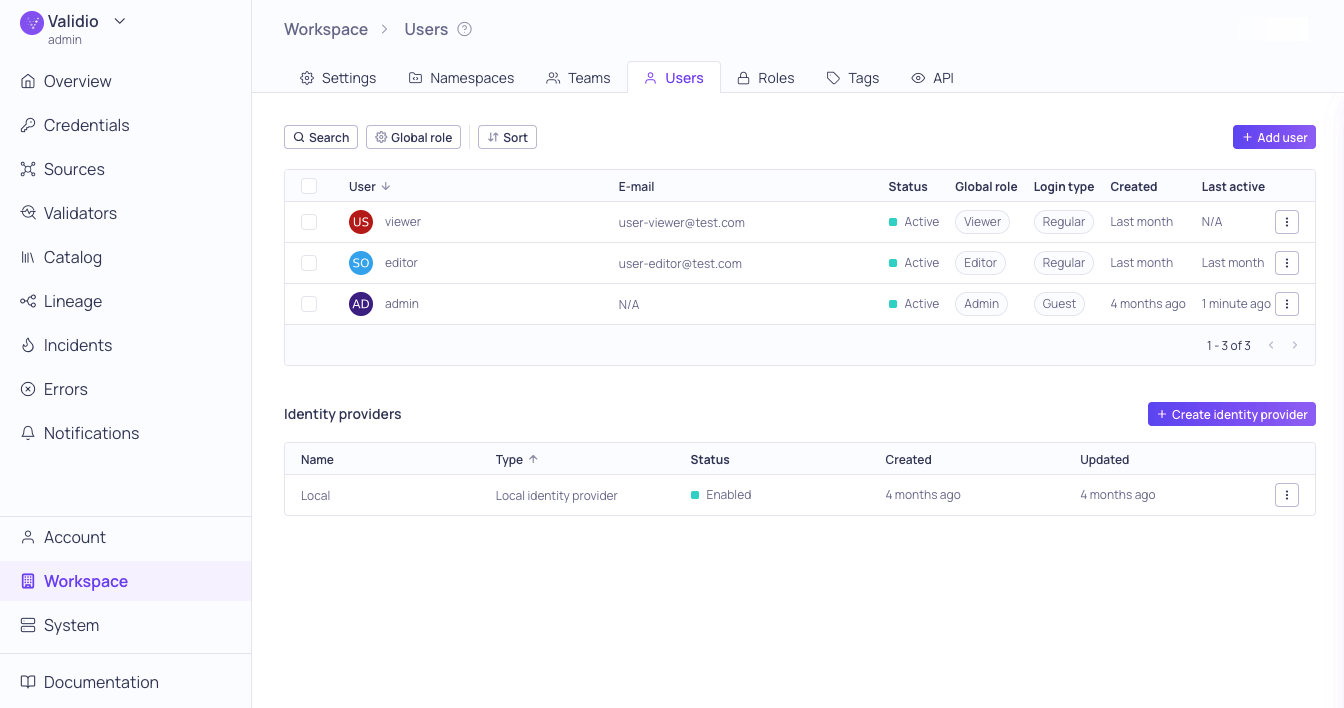Click the Guest login type badge

(1059, 304)
